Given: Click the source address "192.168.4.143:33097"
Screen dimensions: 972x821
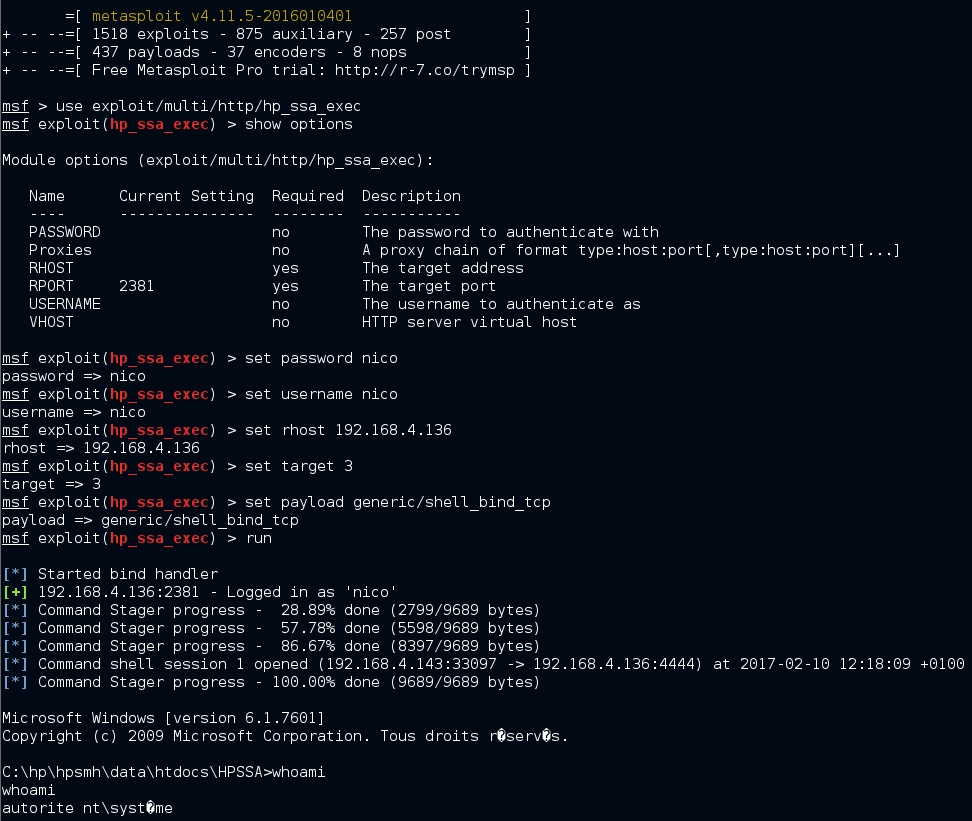Looking at the screenshot, I should 411,663.
